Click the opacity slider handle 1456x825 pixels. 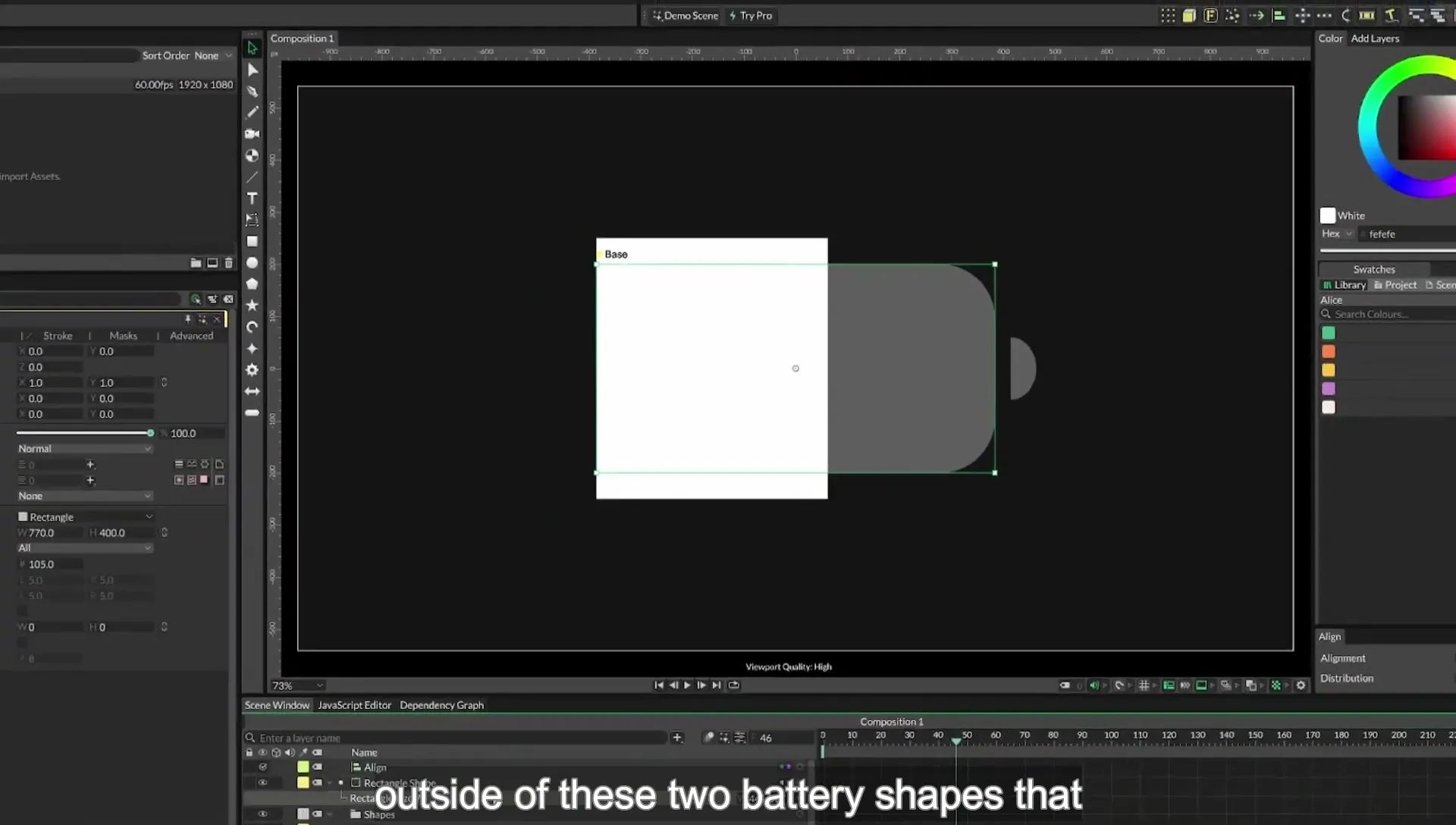[x=150, y=433]
